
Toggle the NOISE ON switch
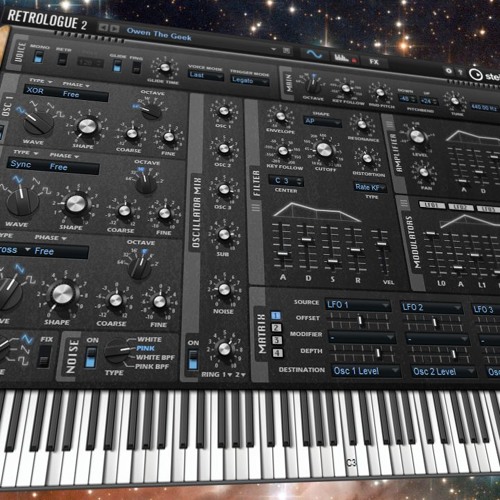pos(90,357)
